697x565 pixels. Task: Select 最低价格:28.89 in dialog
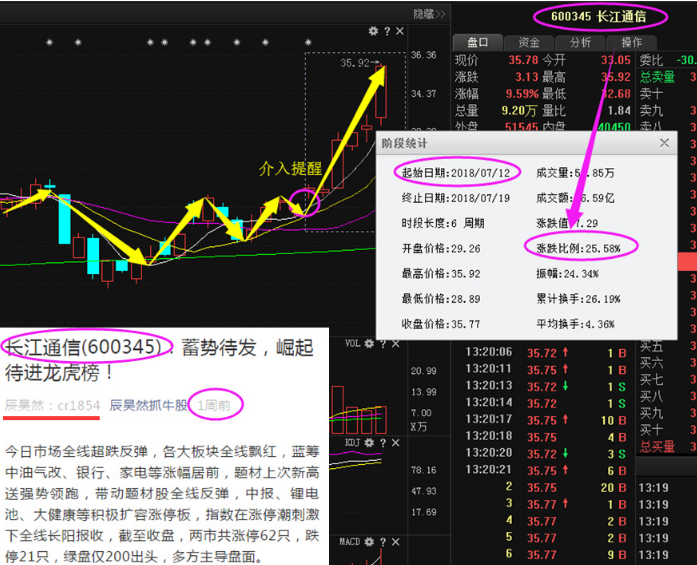click(441, 299)
